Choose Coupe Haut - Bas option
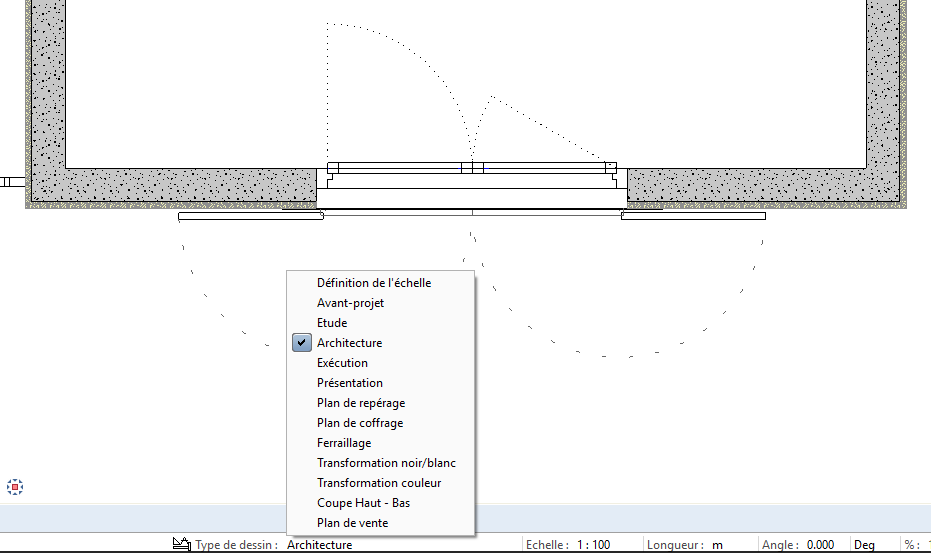Image resolution: width=931 pixels, height=553 pixels. [380, 503]
